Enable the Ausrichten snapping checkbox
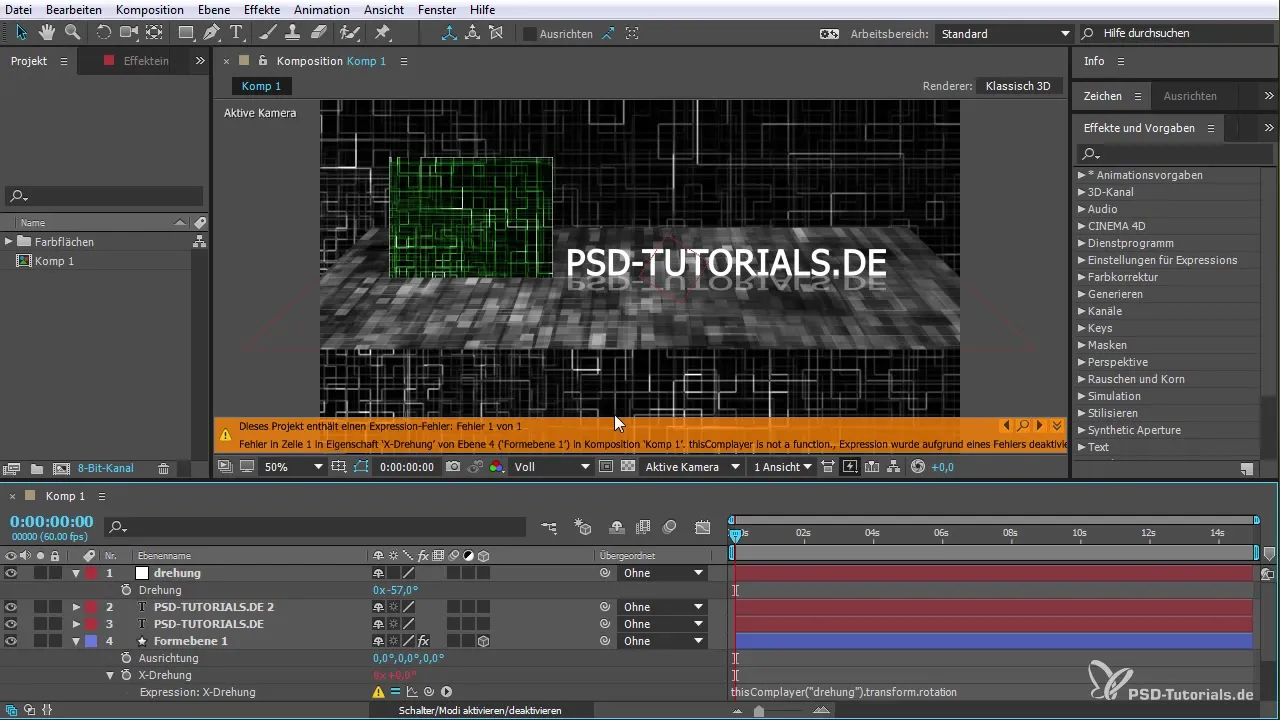The height and width of the screenshot is (720, 1280). [530, 33]
